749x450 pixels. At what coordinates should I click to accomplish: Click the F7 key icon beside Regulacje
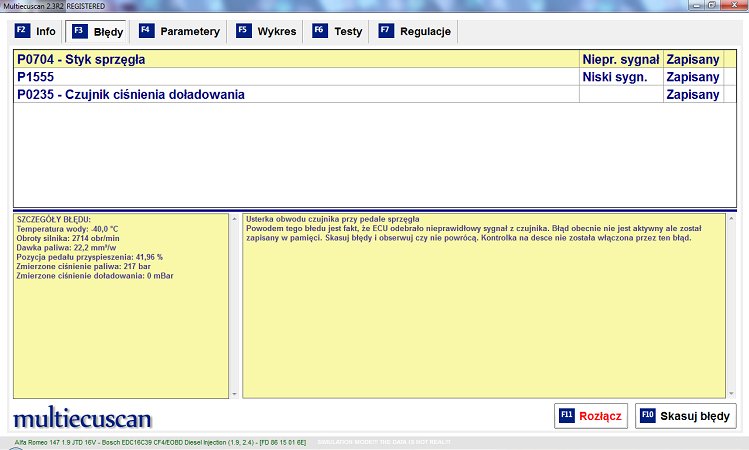(x=386, y=31)
